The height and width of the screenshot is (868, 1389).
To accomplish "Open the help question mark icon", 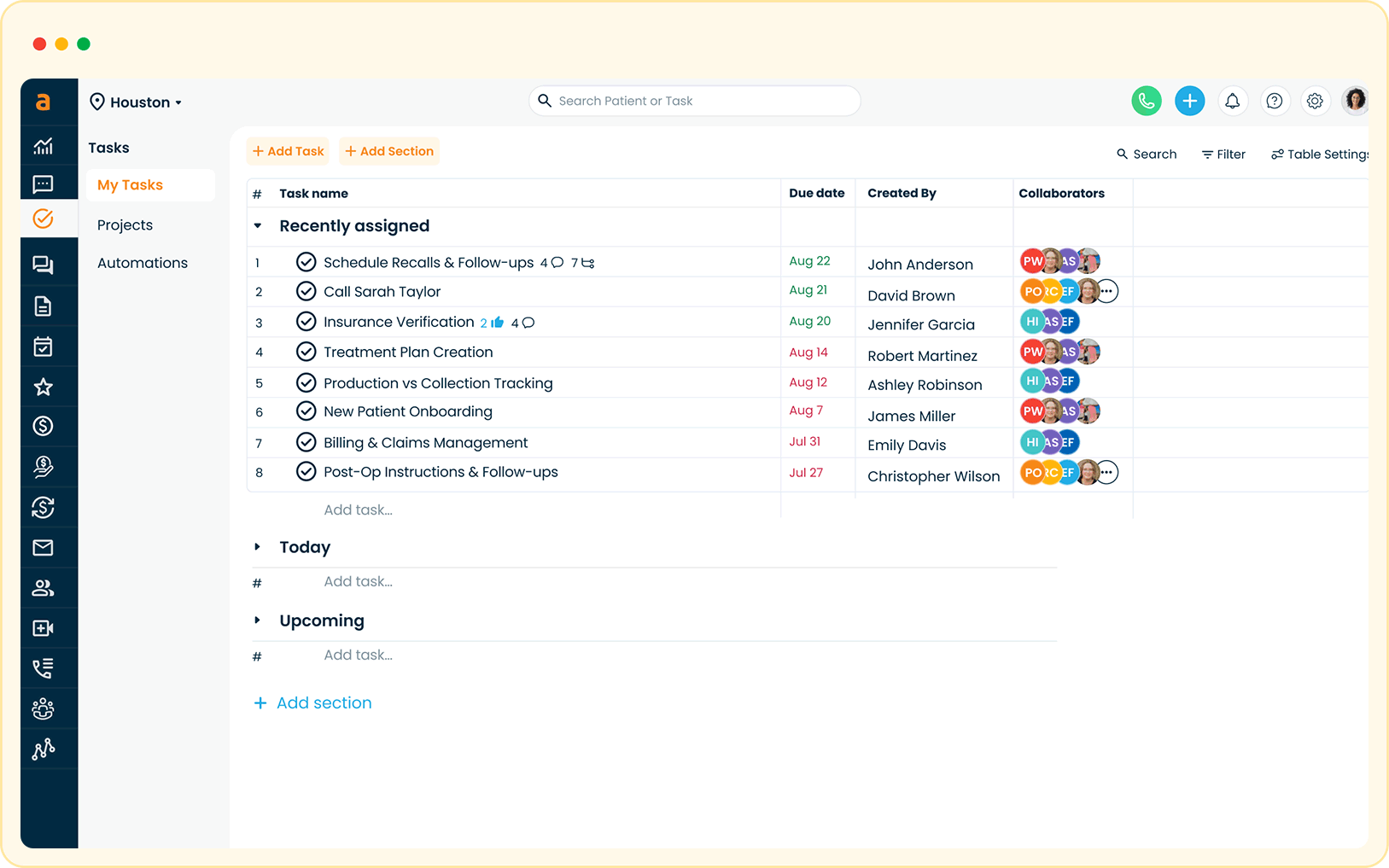I will click(x=1274, y=101).
